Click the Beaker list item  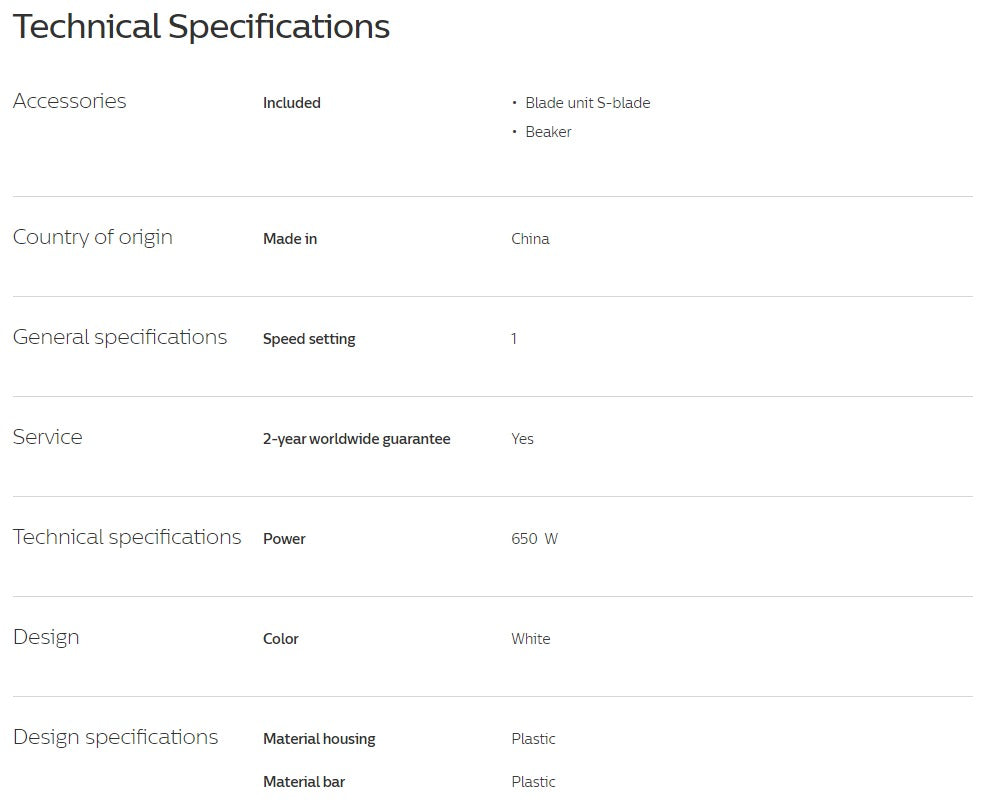(548, 132)
